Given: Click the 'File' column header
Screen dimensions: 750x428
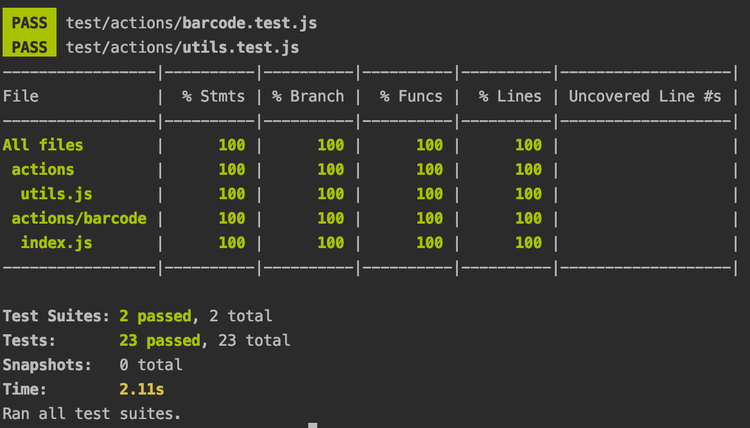Looking at the screenshot, I should 21,96.
